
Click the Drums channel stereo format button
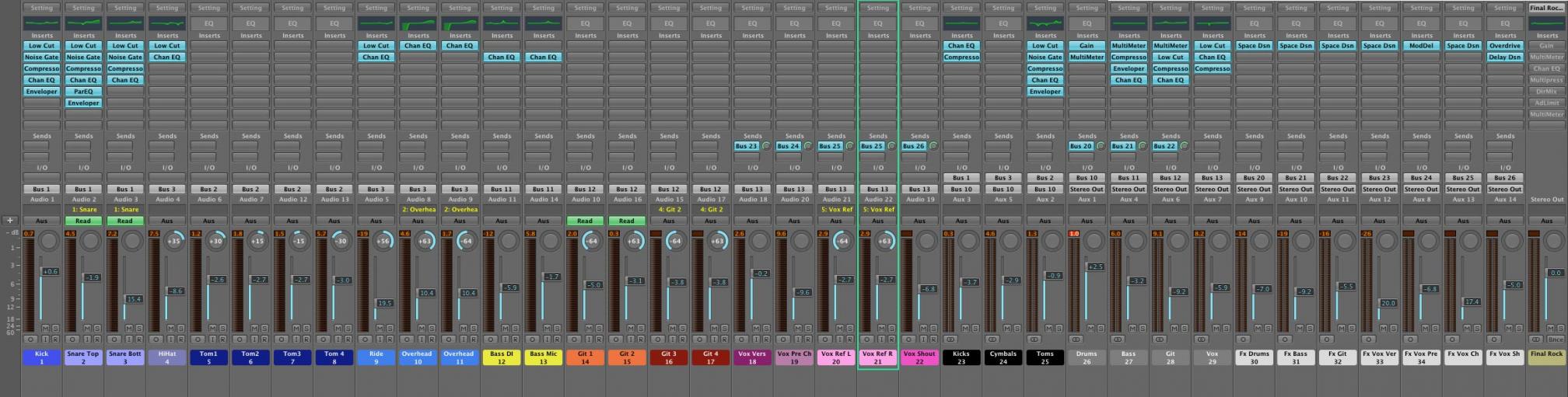1076,340
